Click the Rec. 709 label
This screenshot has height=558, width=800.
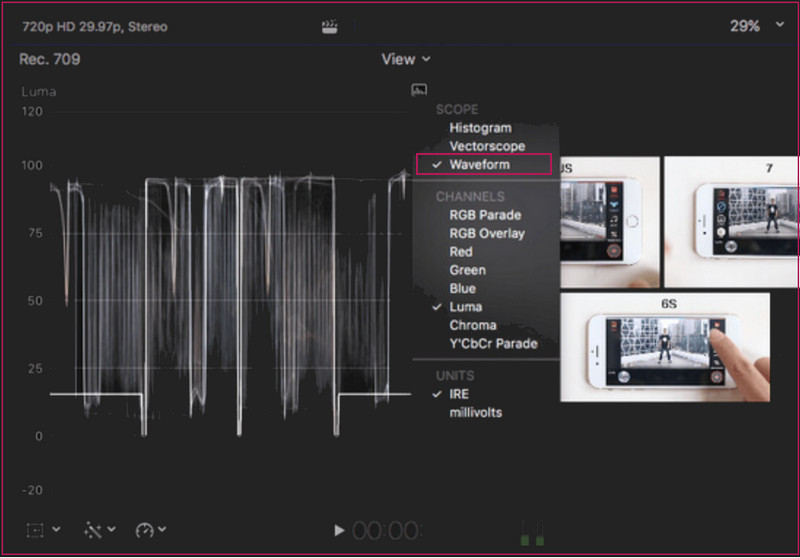pos(49,59)
